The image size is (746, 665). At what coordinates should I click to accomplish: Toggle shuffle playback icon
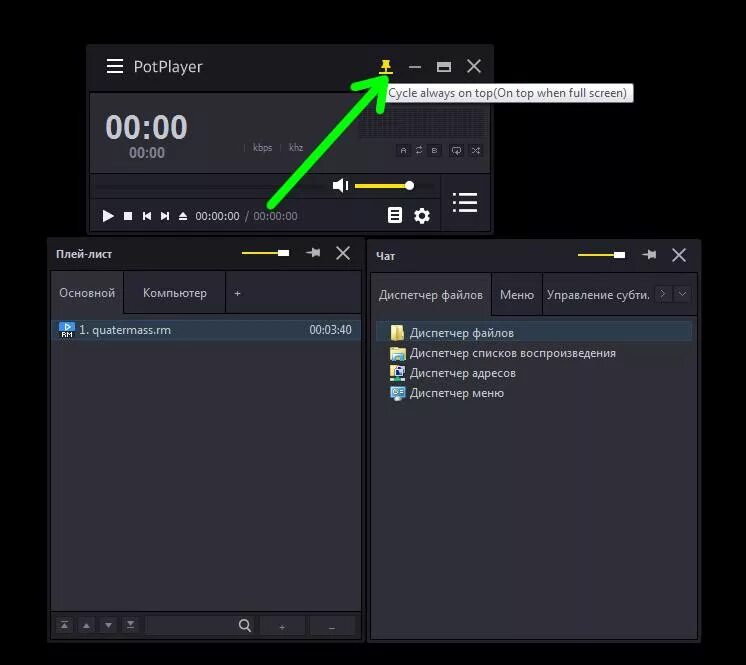coord(476,151)
